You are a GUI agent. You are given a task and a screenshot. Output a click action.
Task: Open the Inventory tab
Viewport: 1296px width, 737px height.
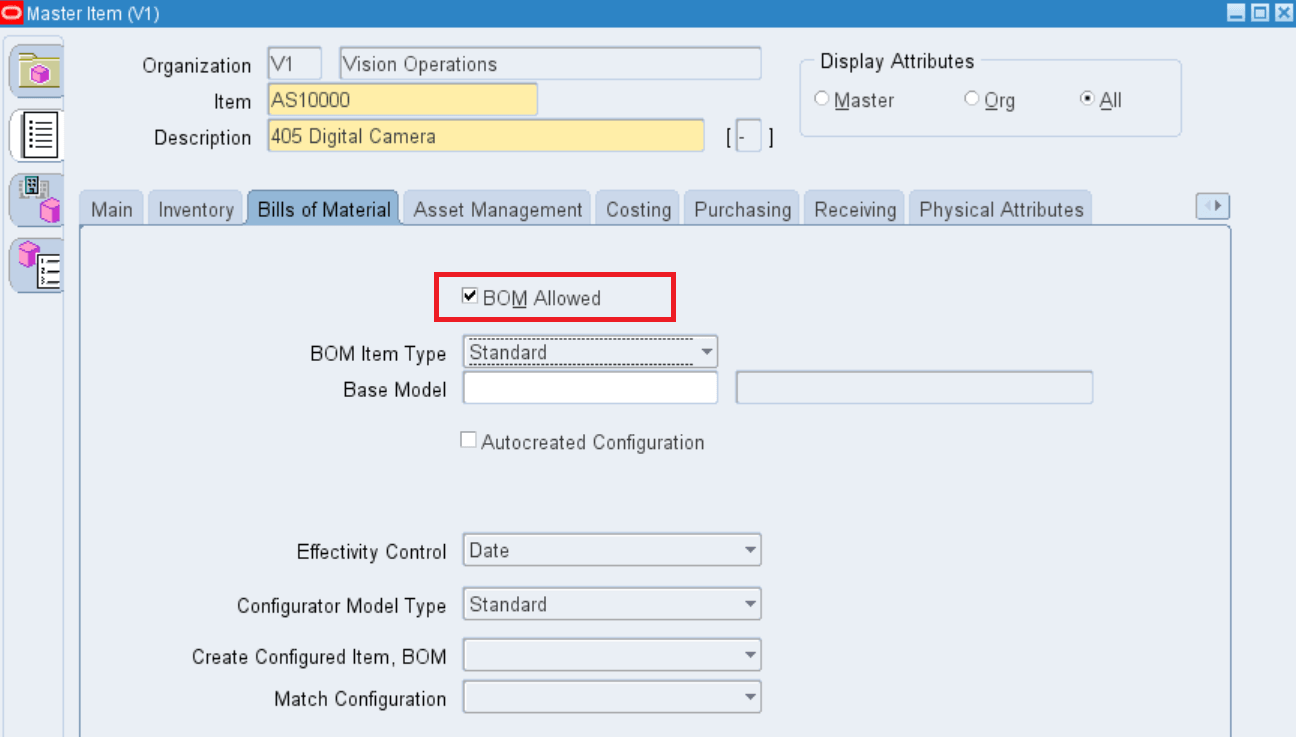195,208
